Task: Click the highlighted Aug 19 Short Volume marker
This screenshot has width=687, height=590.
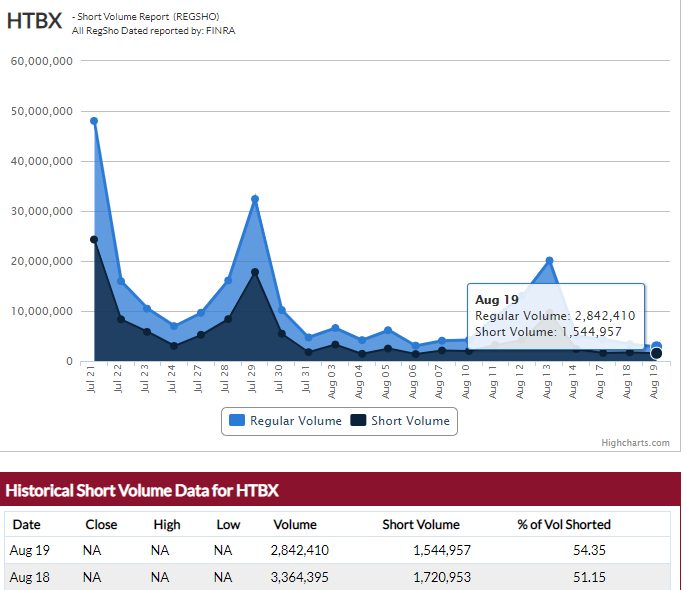Action: point(656,353)
